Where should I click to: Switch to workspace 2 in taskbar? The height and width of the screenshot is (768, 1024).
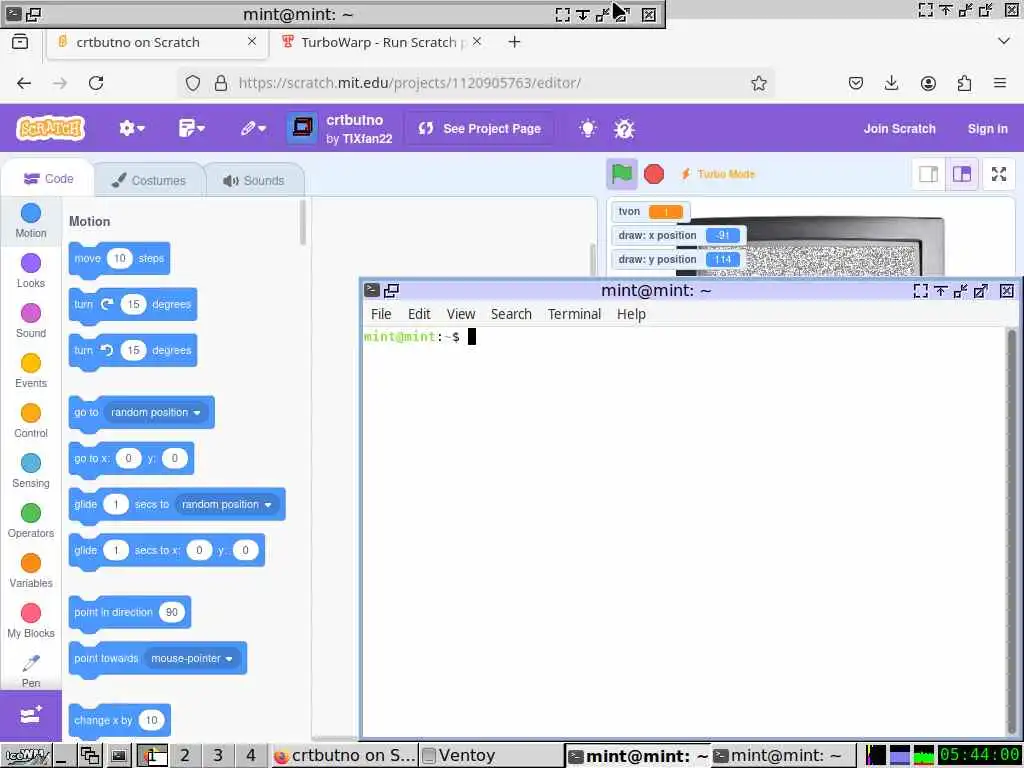[185, 756]
